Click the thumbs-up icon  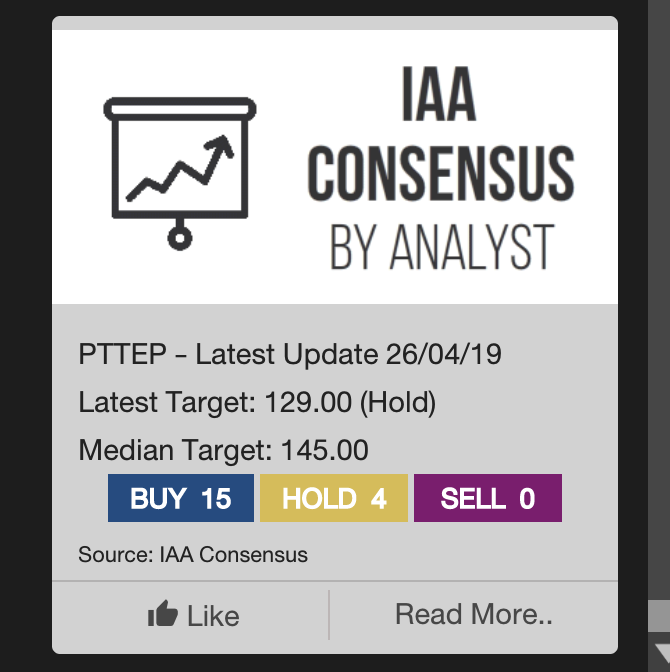pyautogui.click(x=163, y=614)
